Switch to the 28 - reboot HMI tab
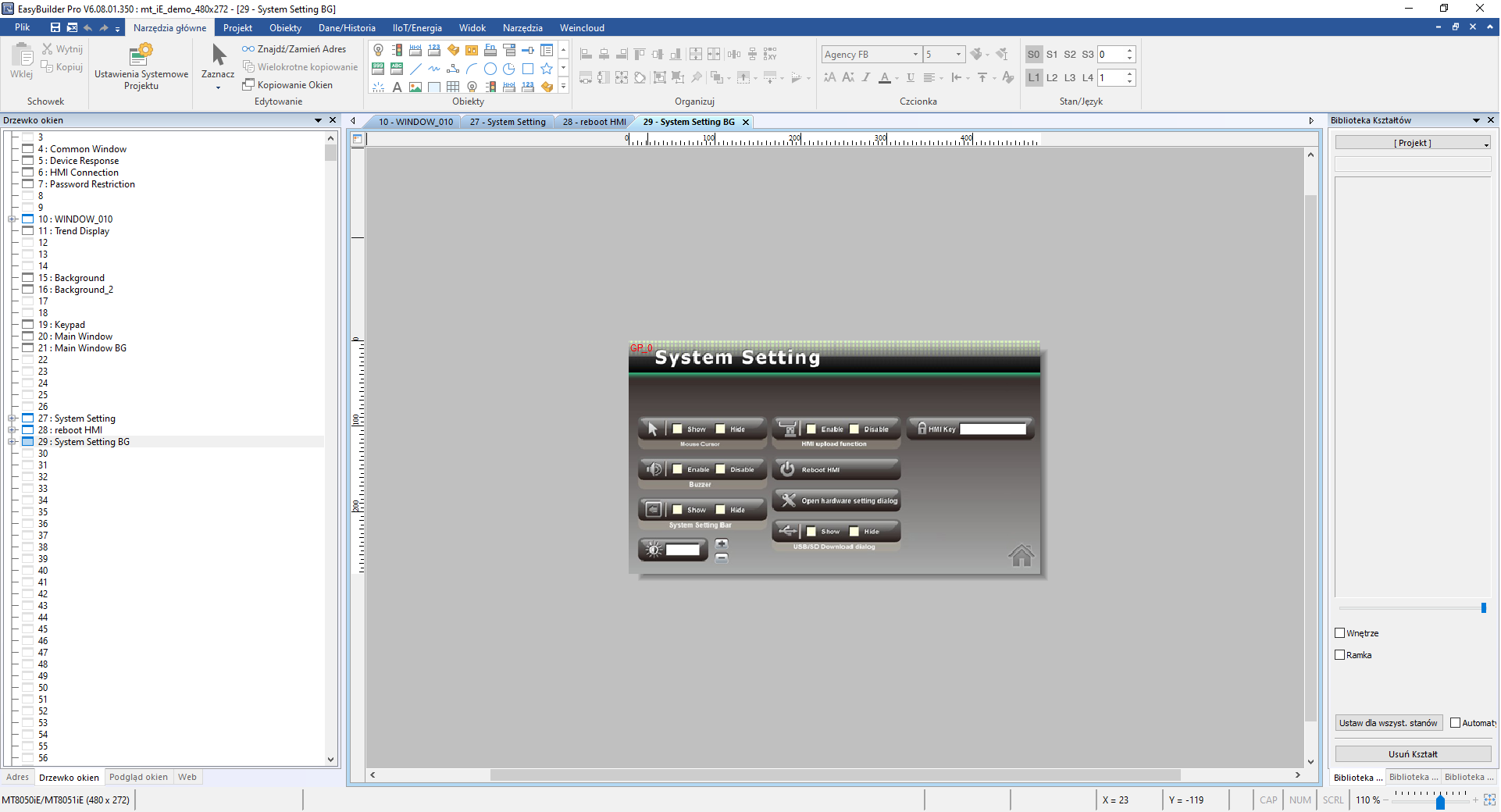The width and height of the screenshot is (1501, 812). tap(594, 122)
